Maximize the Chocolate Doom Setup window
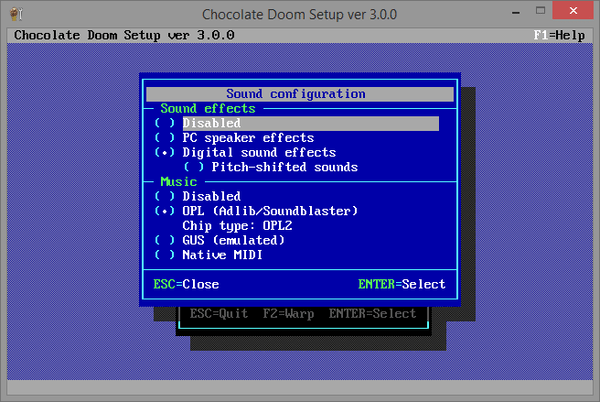The height and width of the screenshot is (402, 600). click(x=540, y=11)
